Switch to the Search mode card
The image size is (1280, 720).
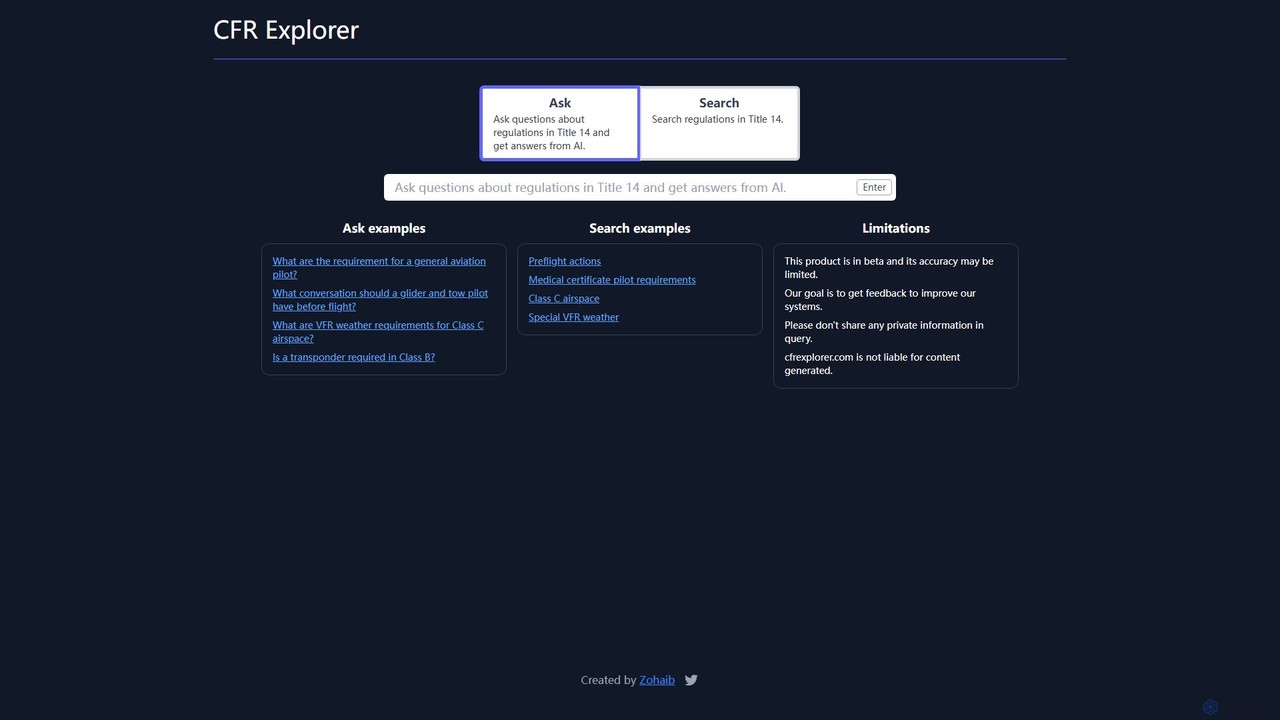pos(719,123)
